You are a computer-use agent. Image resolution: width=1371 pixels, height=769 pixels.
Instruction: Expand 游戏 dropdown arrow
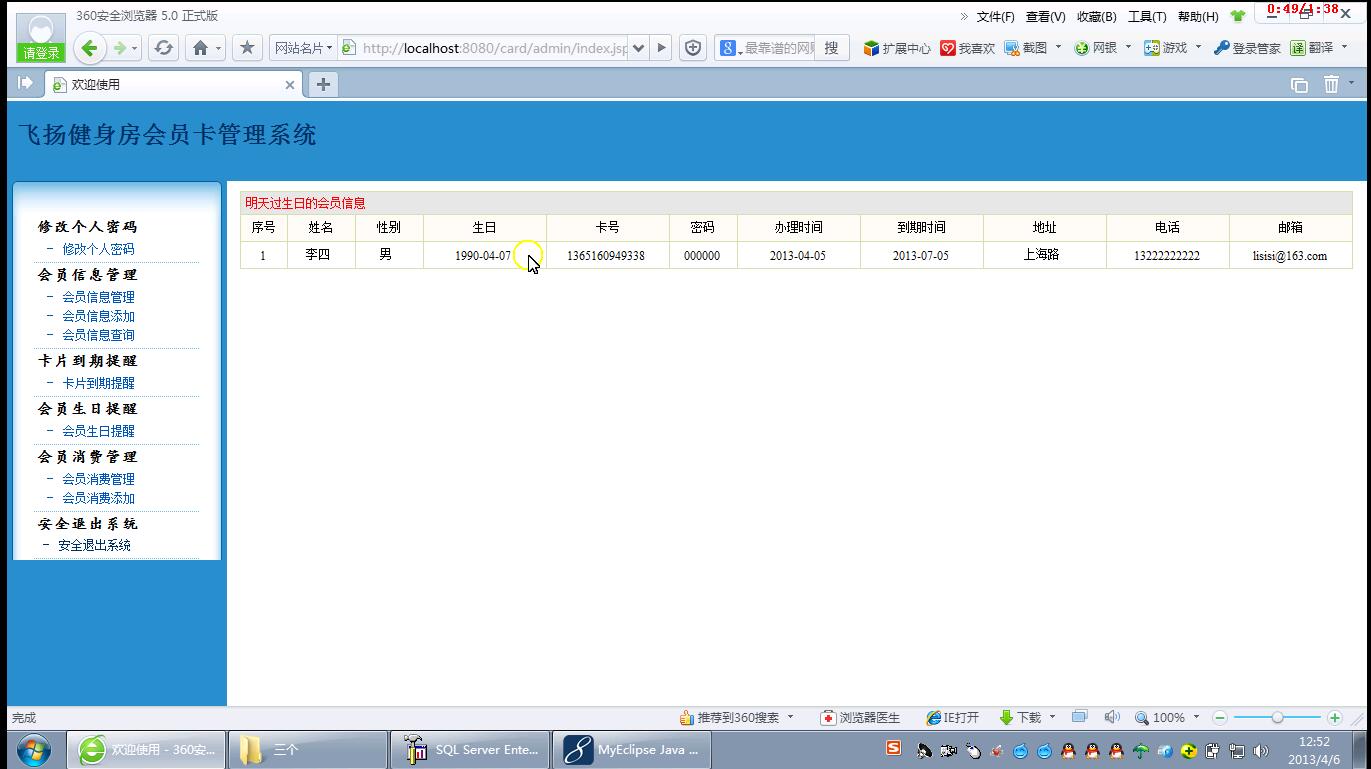point(1198,47)
